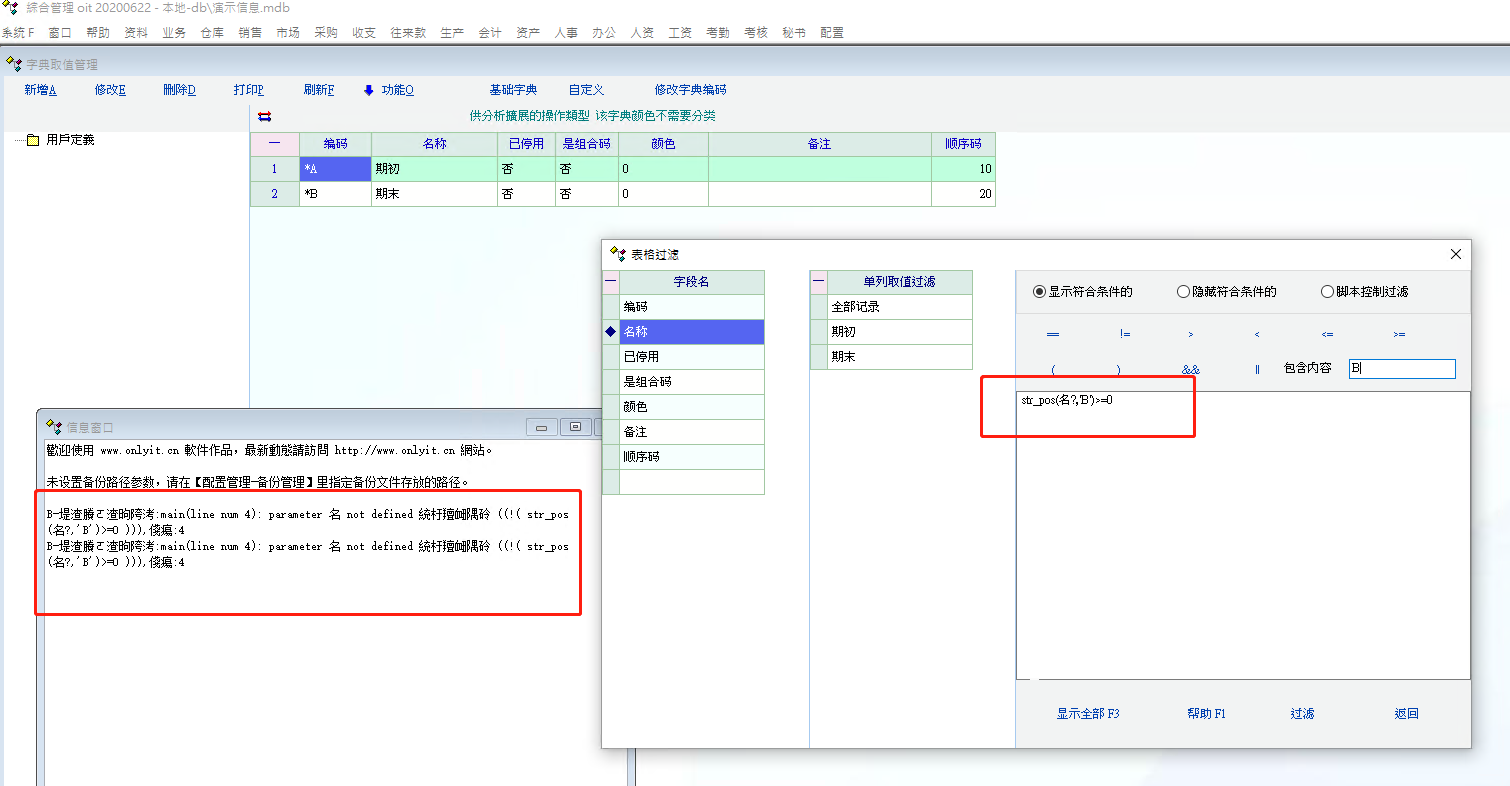Open the 配置 menu in menu bar

[x=831, y=32]
